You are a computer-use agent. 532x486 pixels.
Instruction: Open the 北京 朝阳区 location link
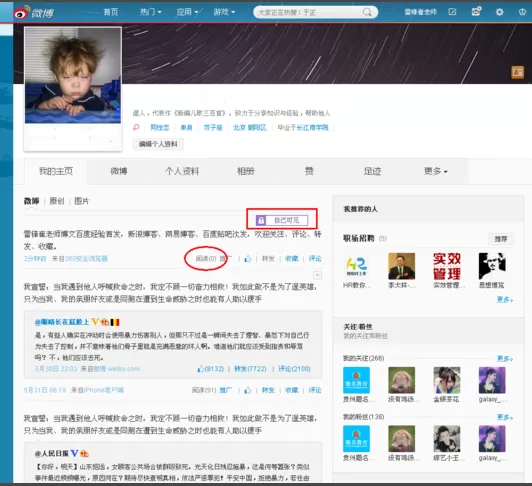[x=250, y=128]
